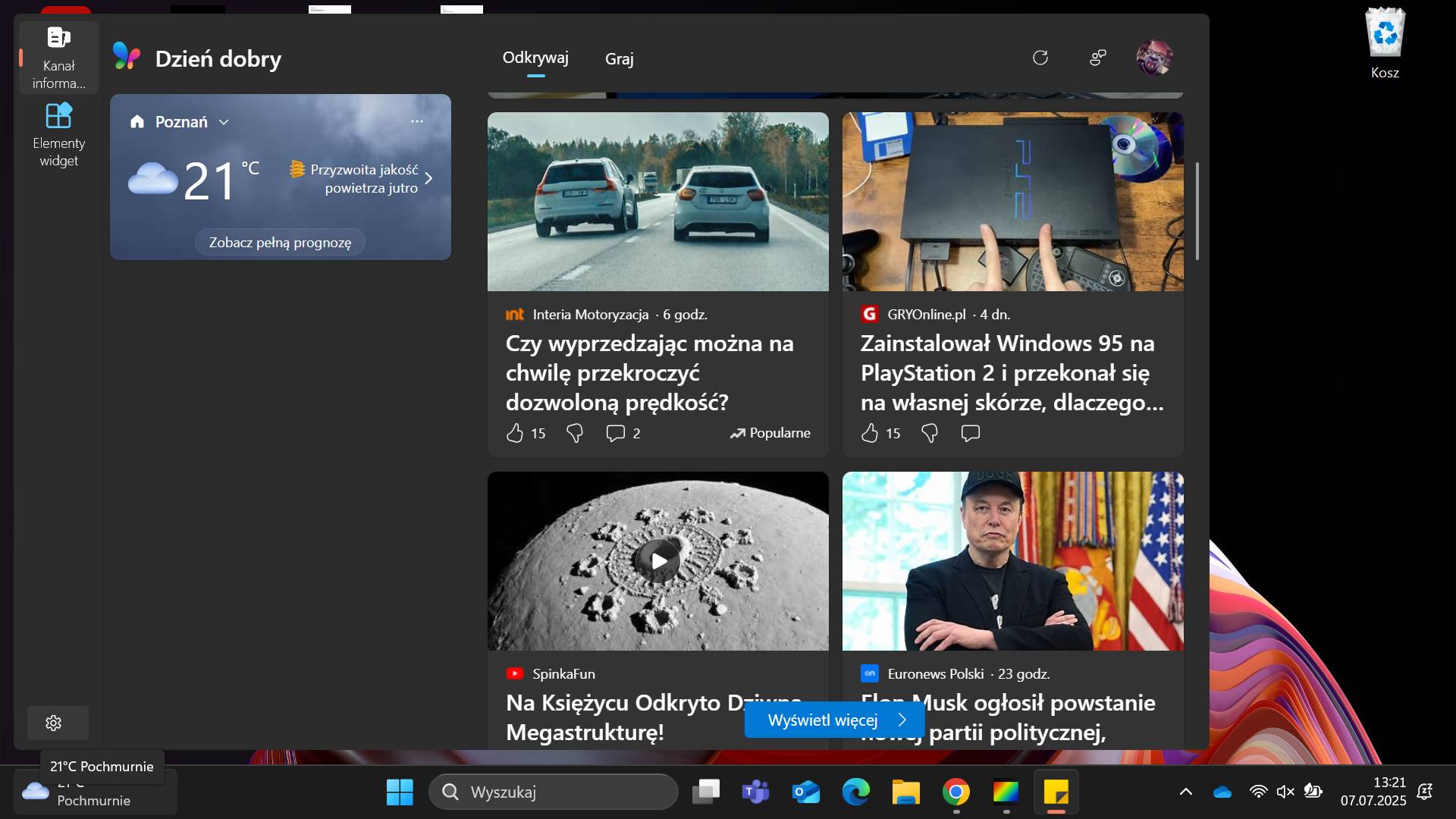
Task: Click the 21°C temperature reading
Action: (x=221, y=180)
